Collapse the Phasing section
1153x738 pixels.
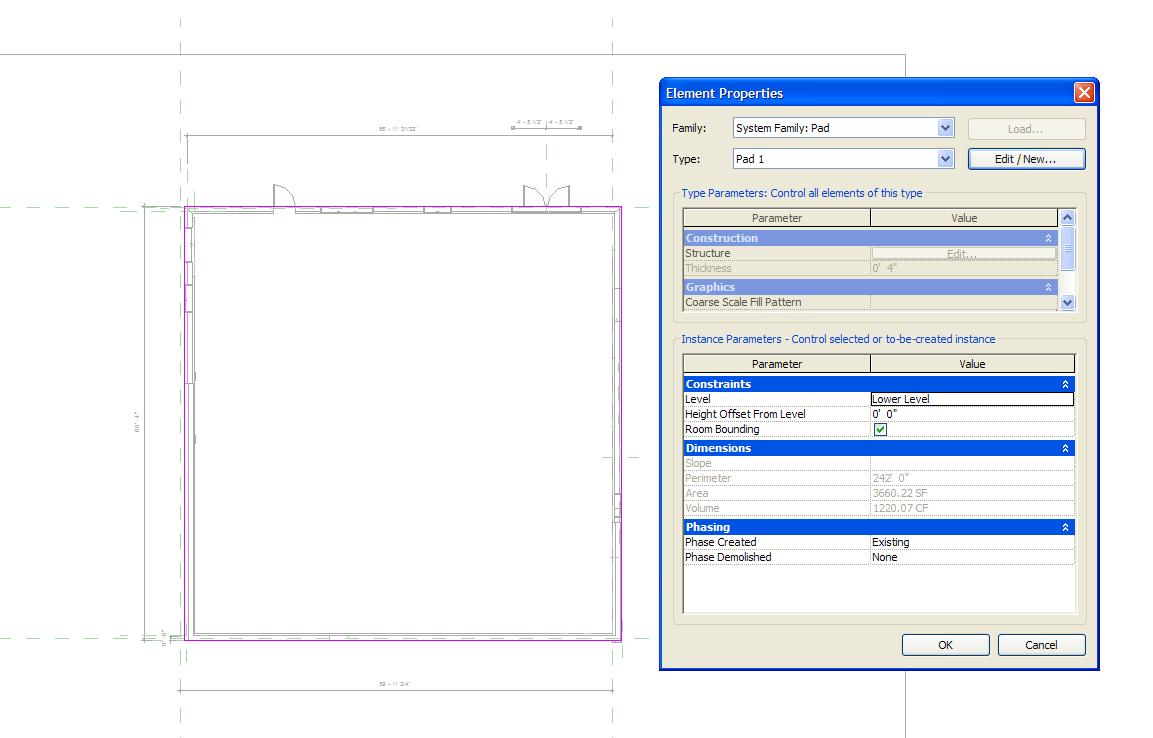[1065, 527]
